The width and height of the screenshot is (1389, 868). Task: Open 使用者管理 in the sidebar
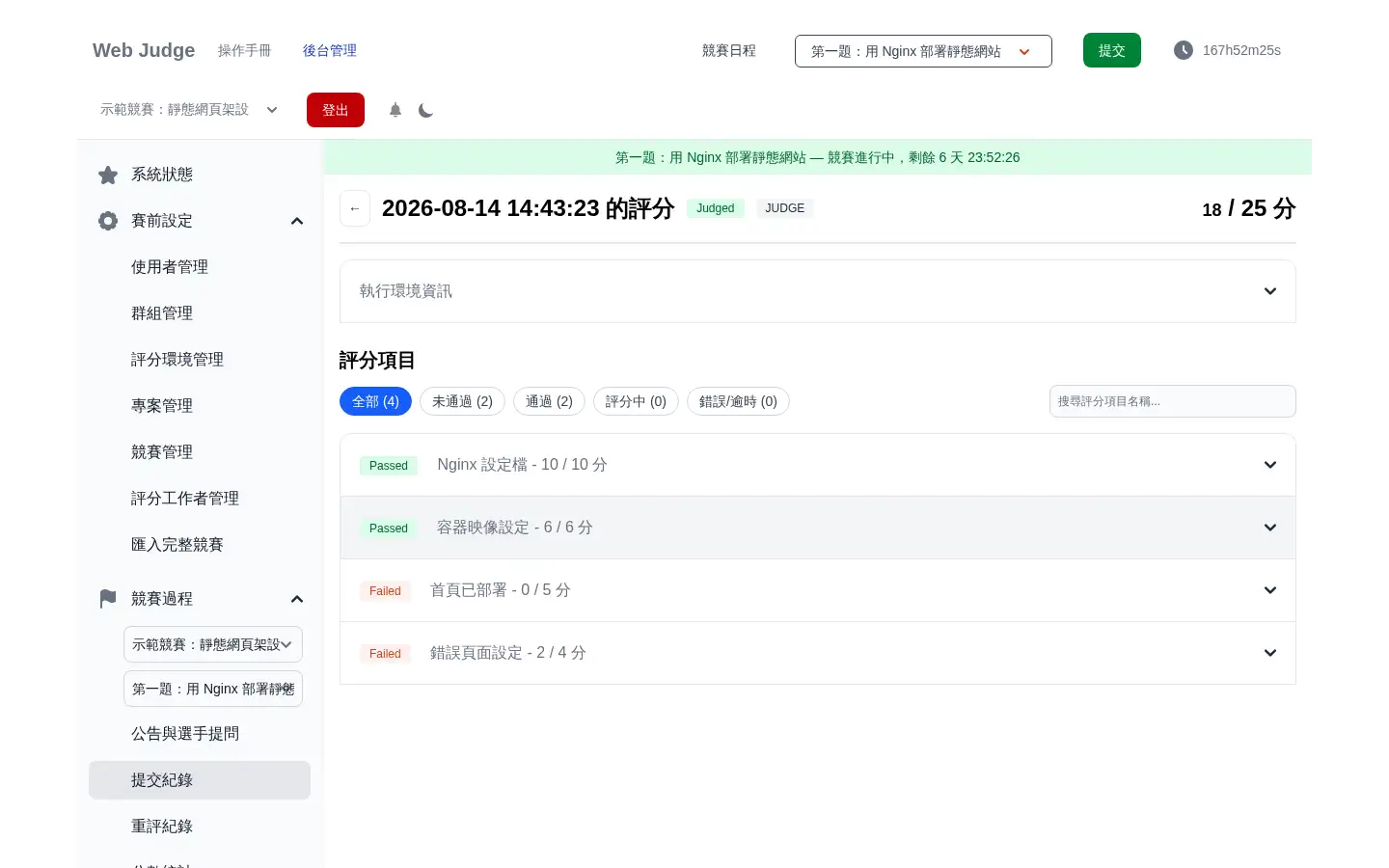(x=200, y=267)
